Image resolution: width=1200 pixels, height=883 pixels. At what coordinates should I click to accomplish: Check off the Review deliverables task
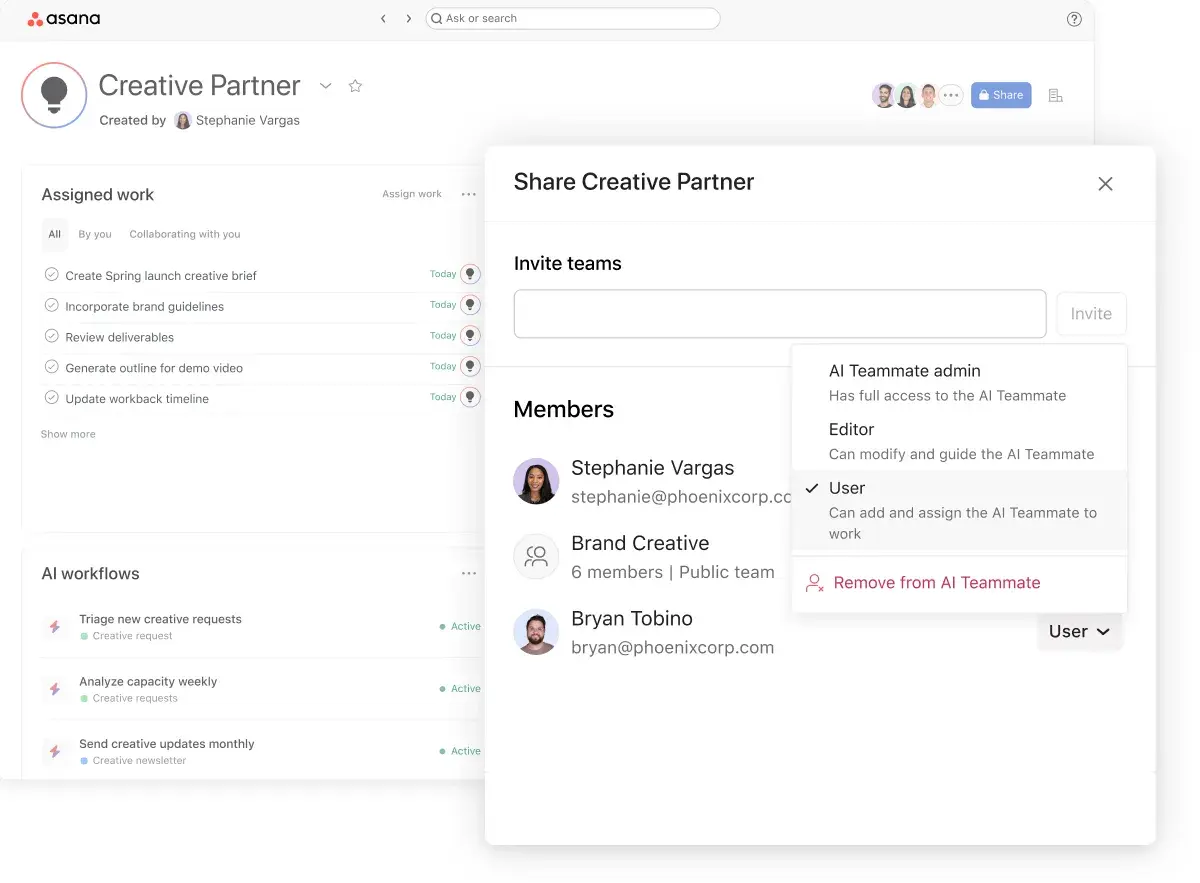pos(52,336)
